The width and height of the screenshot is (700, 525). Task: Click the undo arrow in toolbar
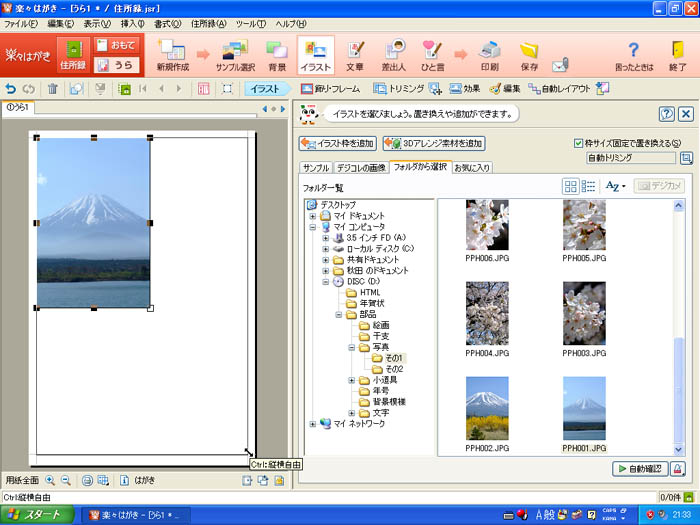(11, 89)
